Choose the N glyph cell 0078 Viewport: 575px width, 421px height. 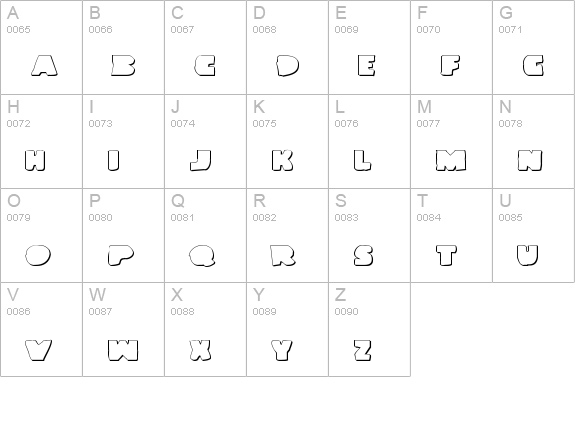click(533, 142)
